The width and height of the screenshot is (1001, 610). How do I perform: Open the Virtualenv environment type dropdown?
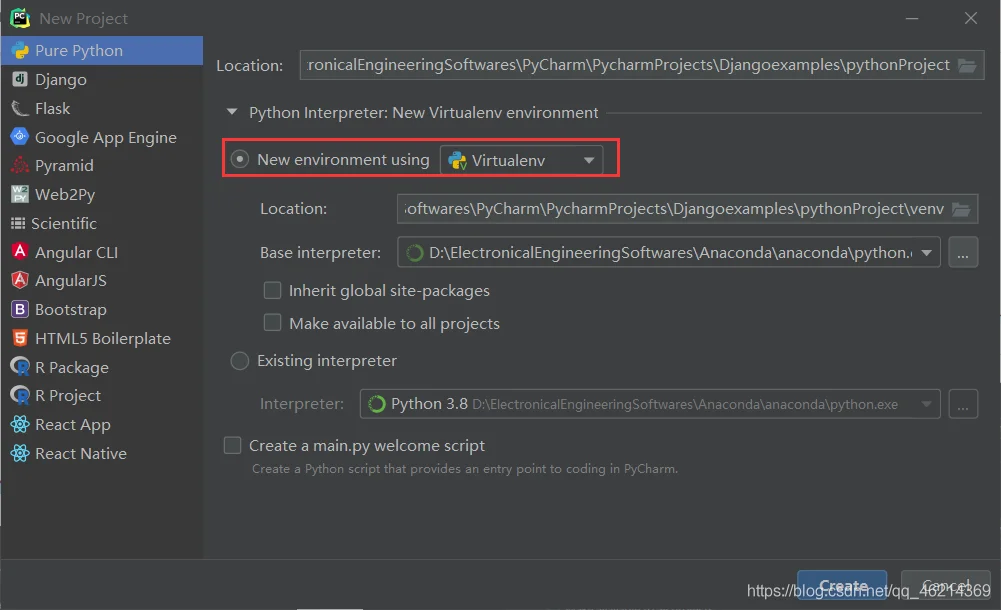click(x=521, y=160)
